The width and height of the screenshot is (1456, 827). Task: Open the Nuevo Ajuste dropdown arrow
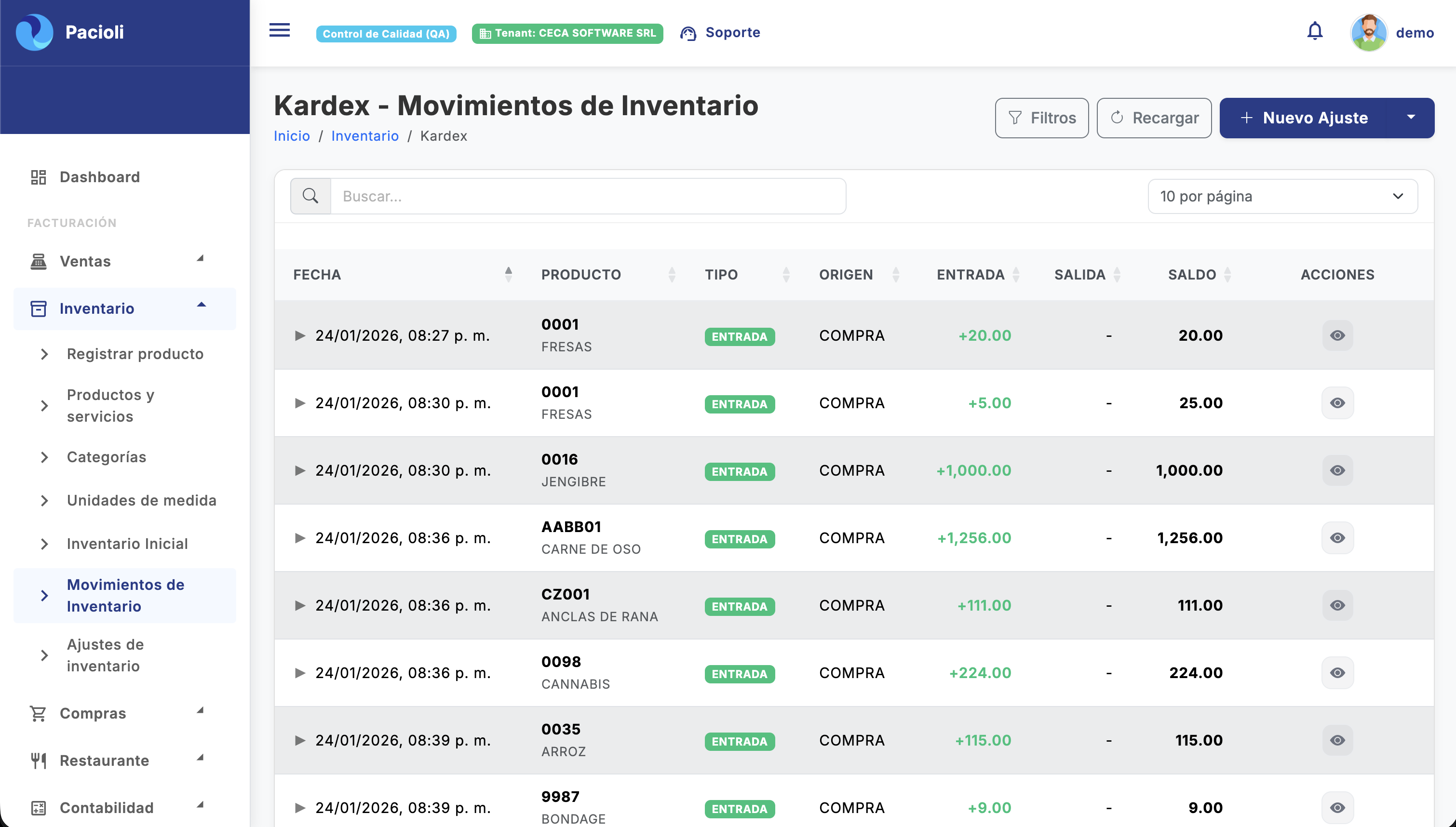point(1412,118)
